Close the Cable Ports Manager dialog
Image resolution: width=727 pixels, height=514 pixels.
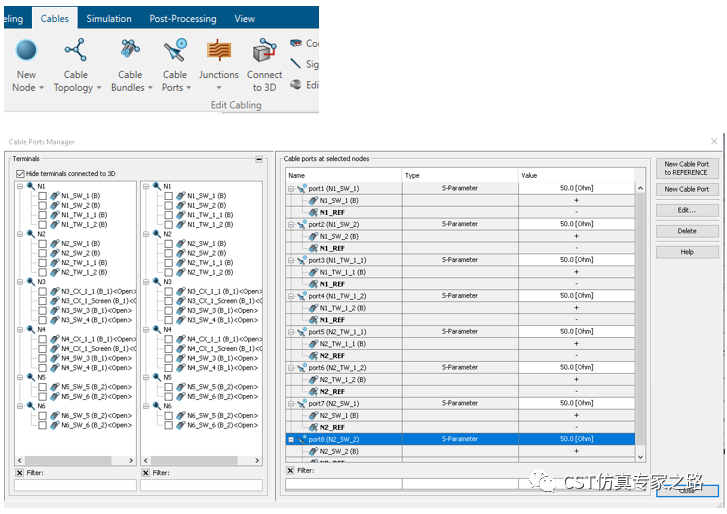point(714,141)
